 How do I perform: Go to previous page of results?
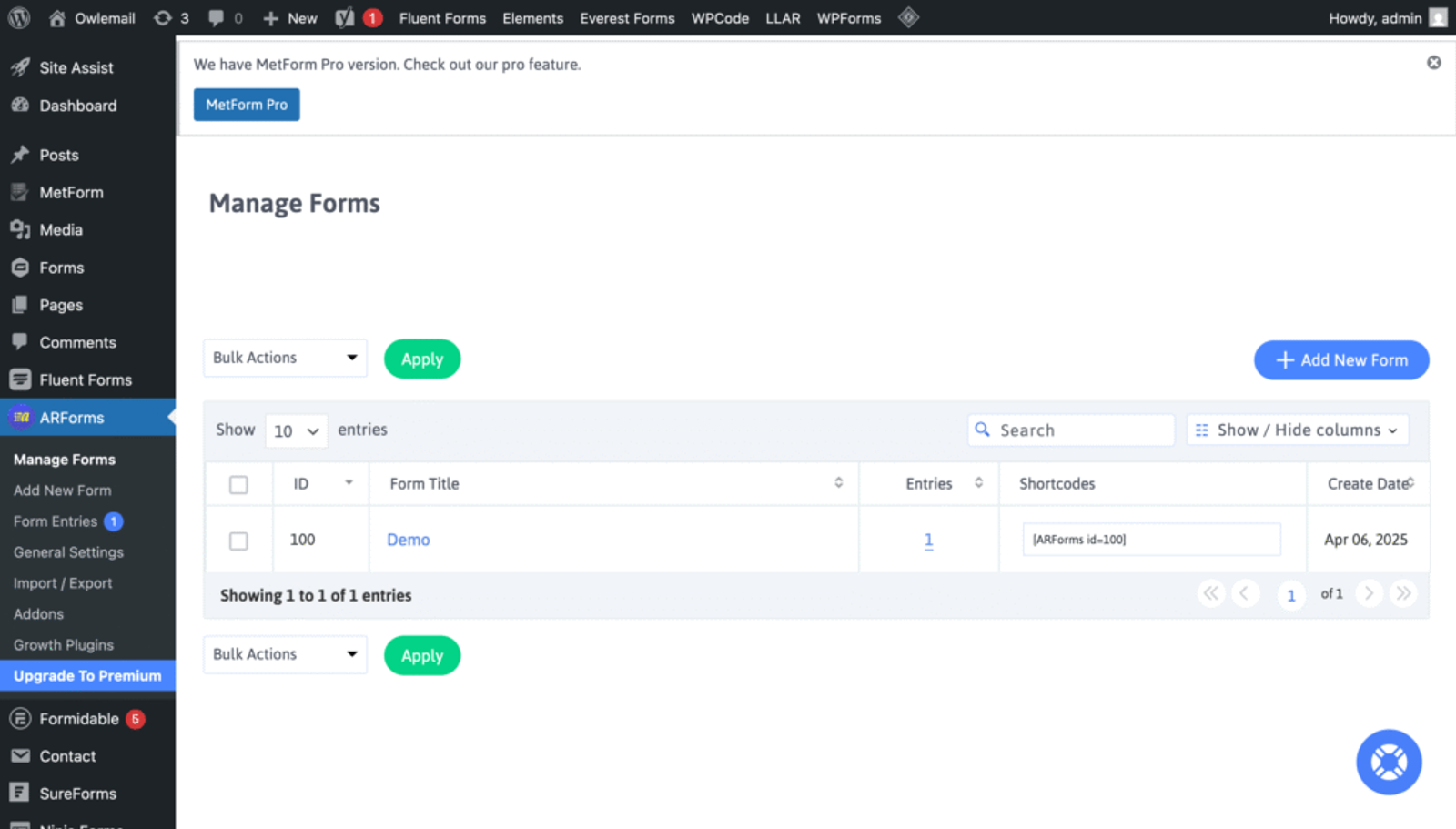[1245, 594]
